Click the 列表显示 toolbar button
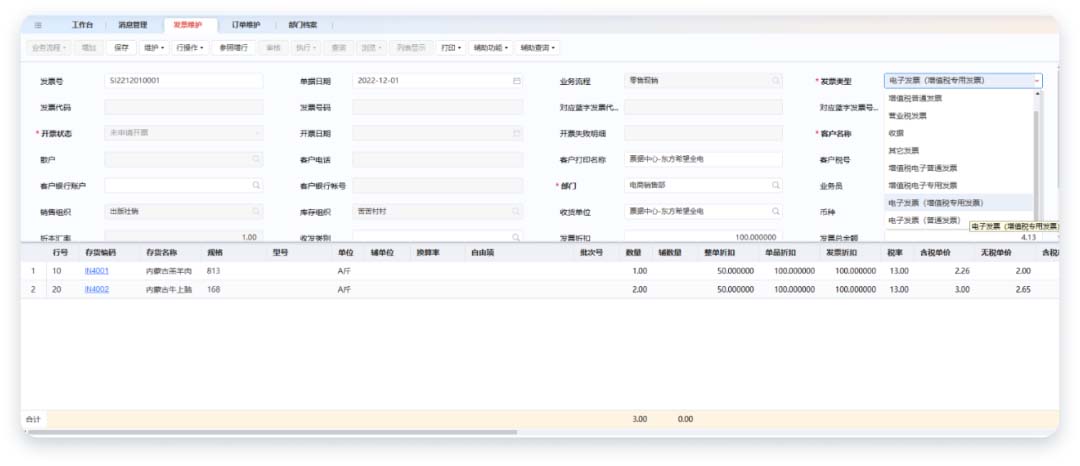 (411, 48)
